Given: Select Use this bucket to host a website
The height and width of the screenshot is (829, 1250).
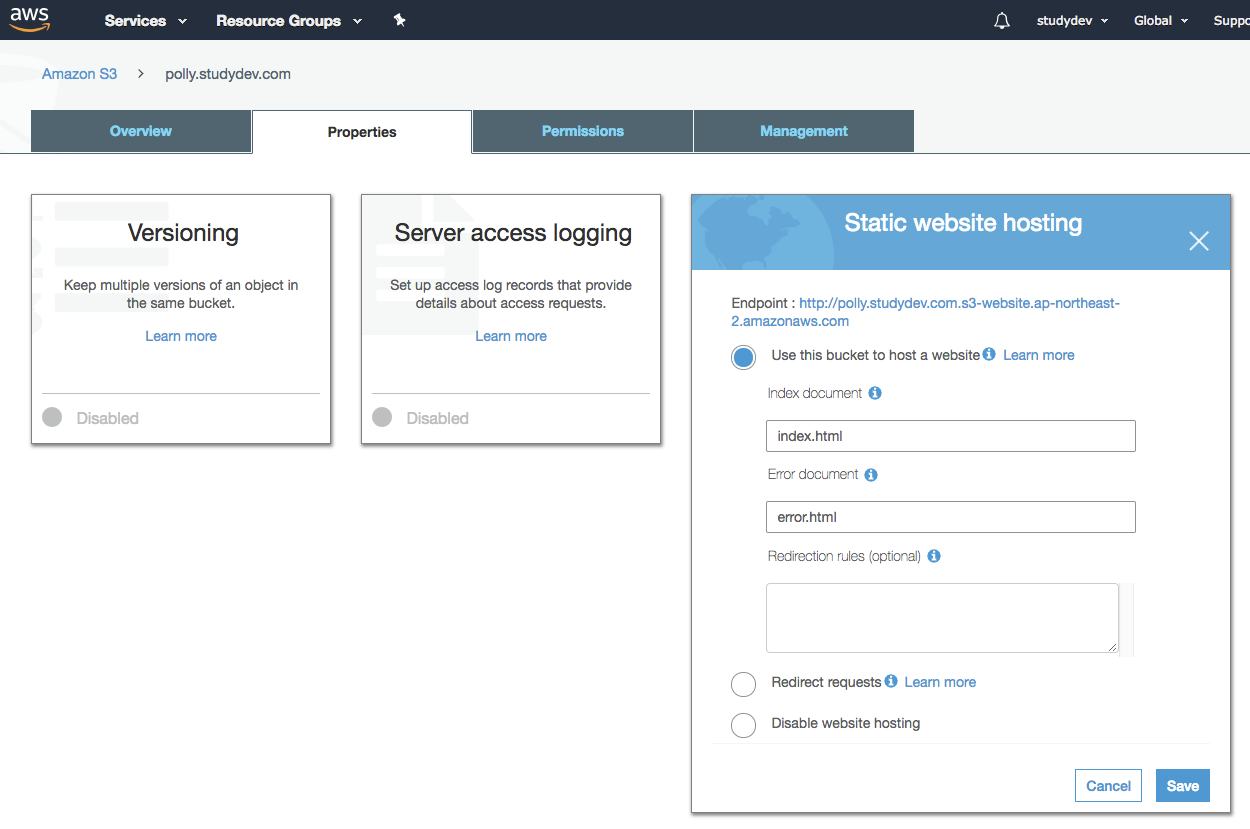Looking at the screenshot, I should [x=743, y=357].
